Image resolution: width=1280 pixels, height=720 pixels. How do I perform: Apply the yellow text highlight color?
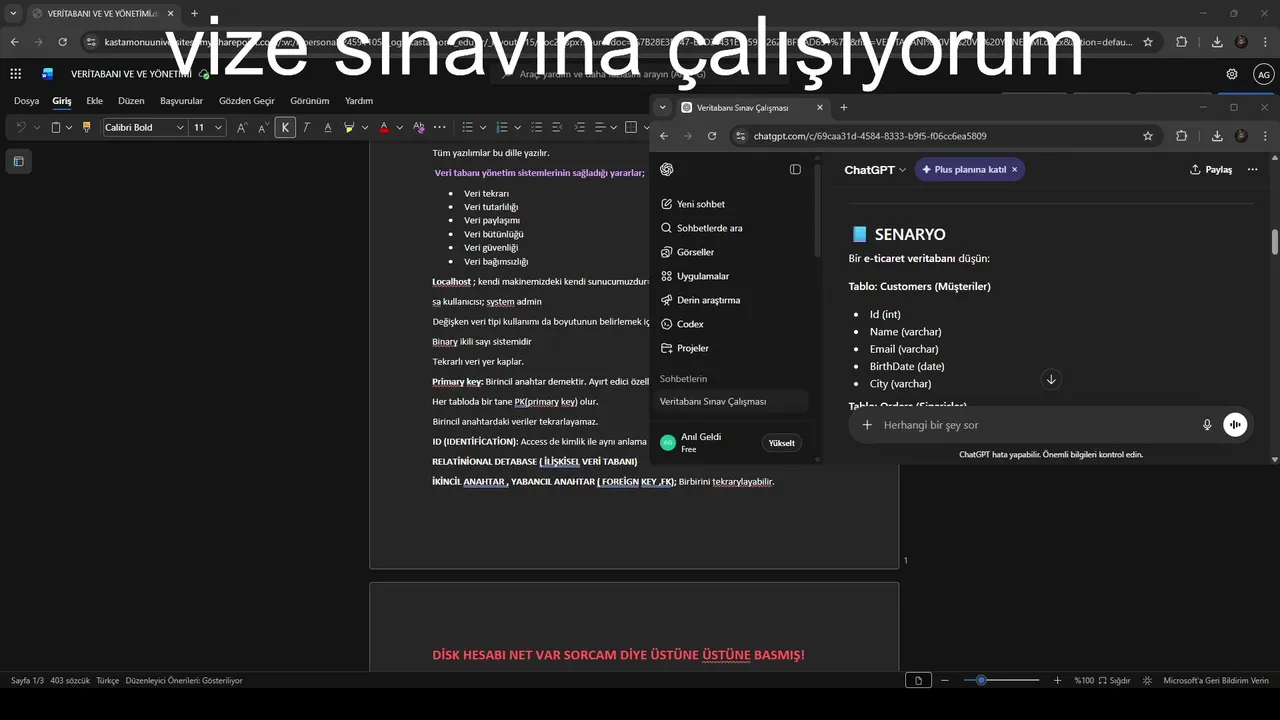click(349, 127)
